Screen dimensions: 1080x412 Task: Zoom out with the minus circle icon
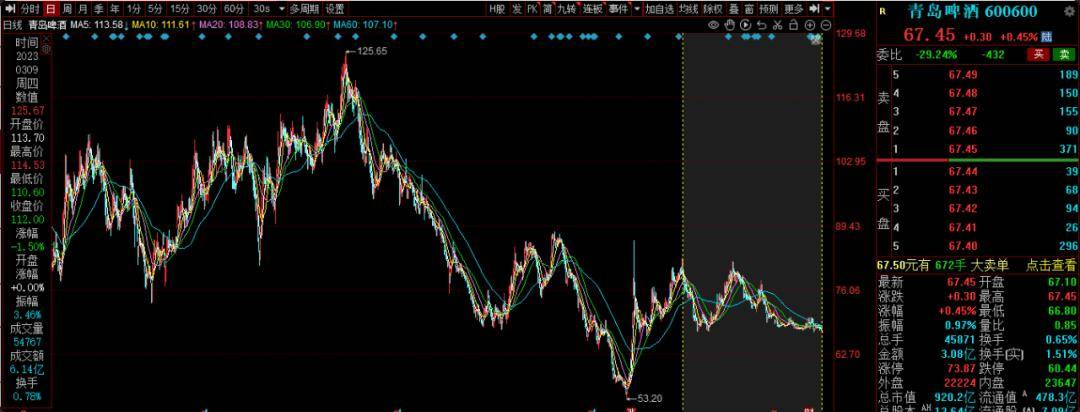point(826,25)
